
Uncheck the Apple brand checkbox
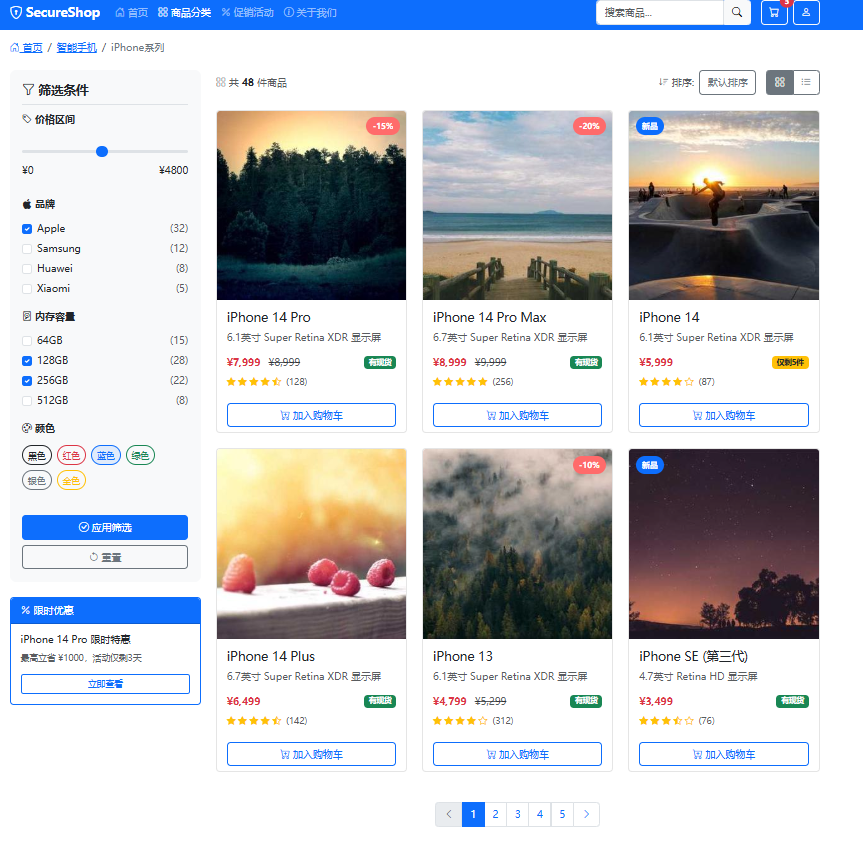pyautogui.click(x=27, y=229)
